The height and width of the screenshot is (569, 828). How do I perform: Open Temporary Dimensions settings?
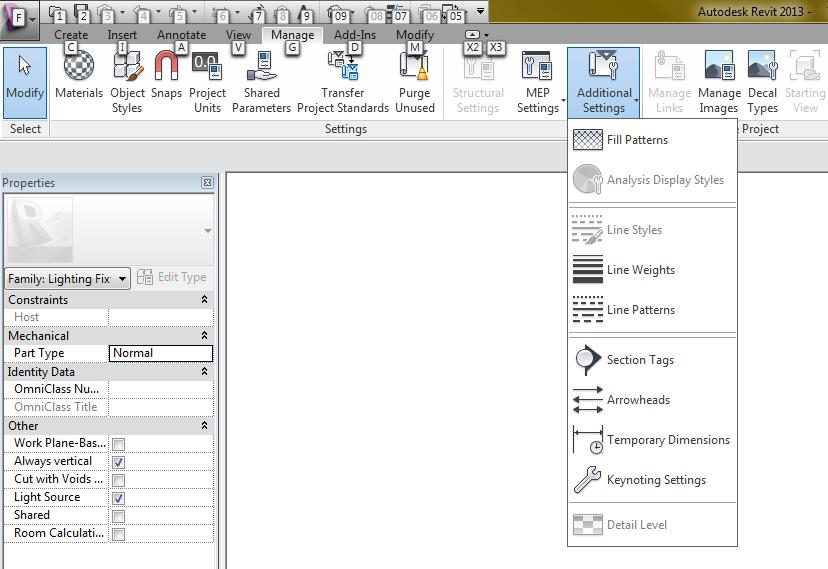point(652,440)
